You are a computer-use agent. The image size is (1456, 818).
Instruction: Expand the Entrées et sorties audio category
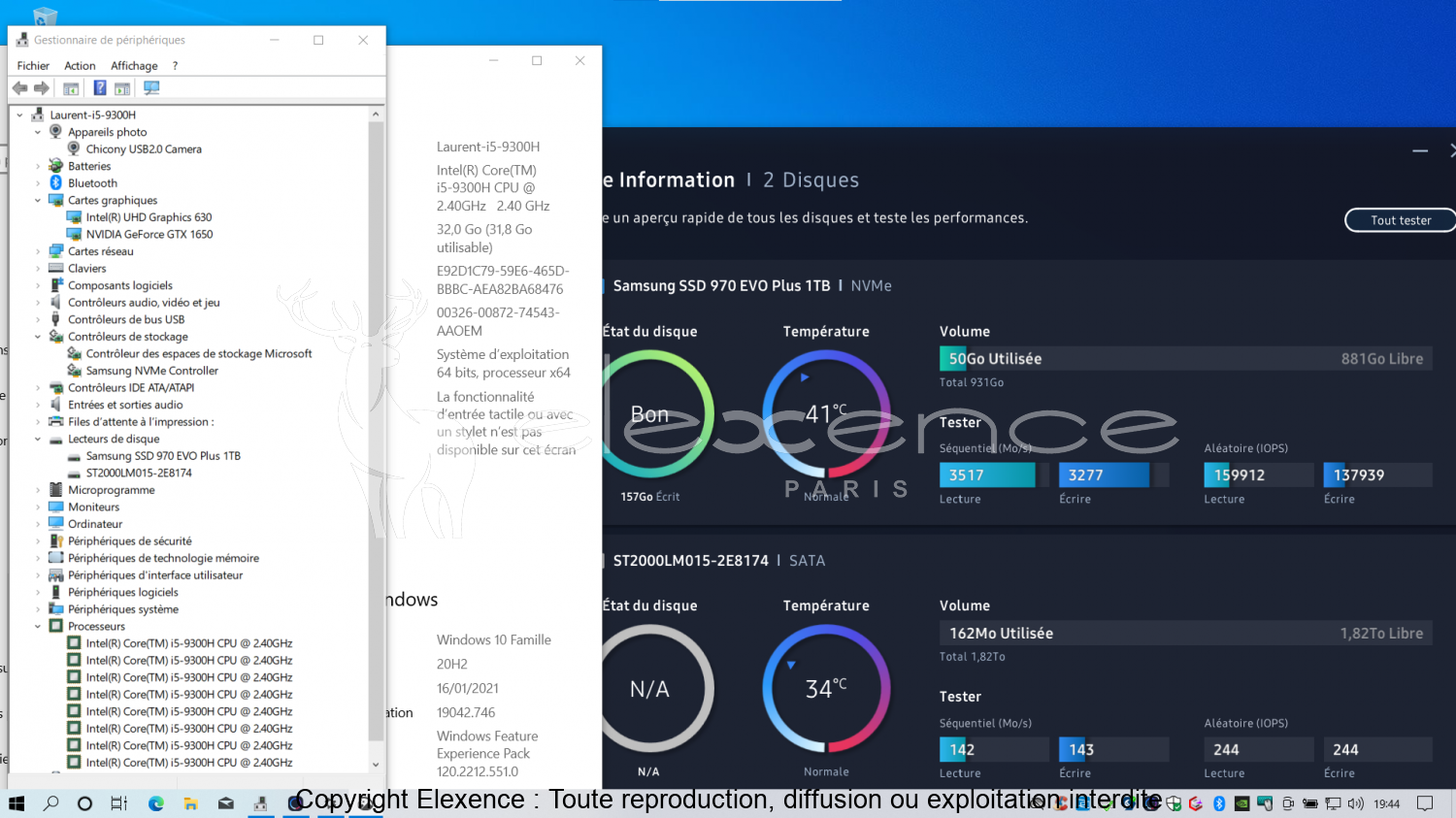coord(38,405)
